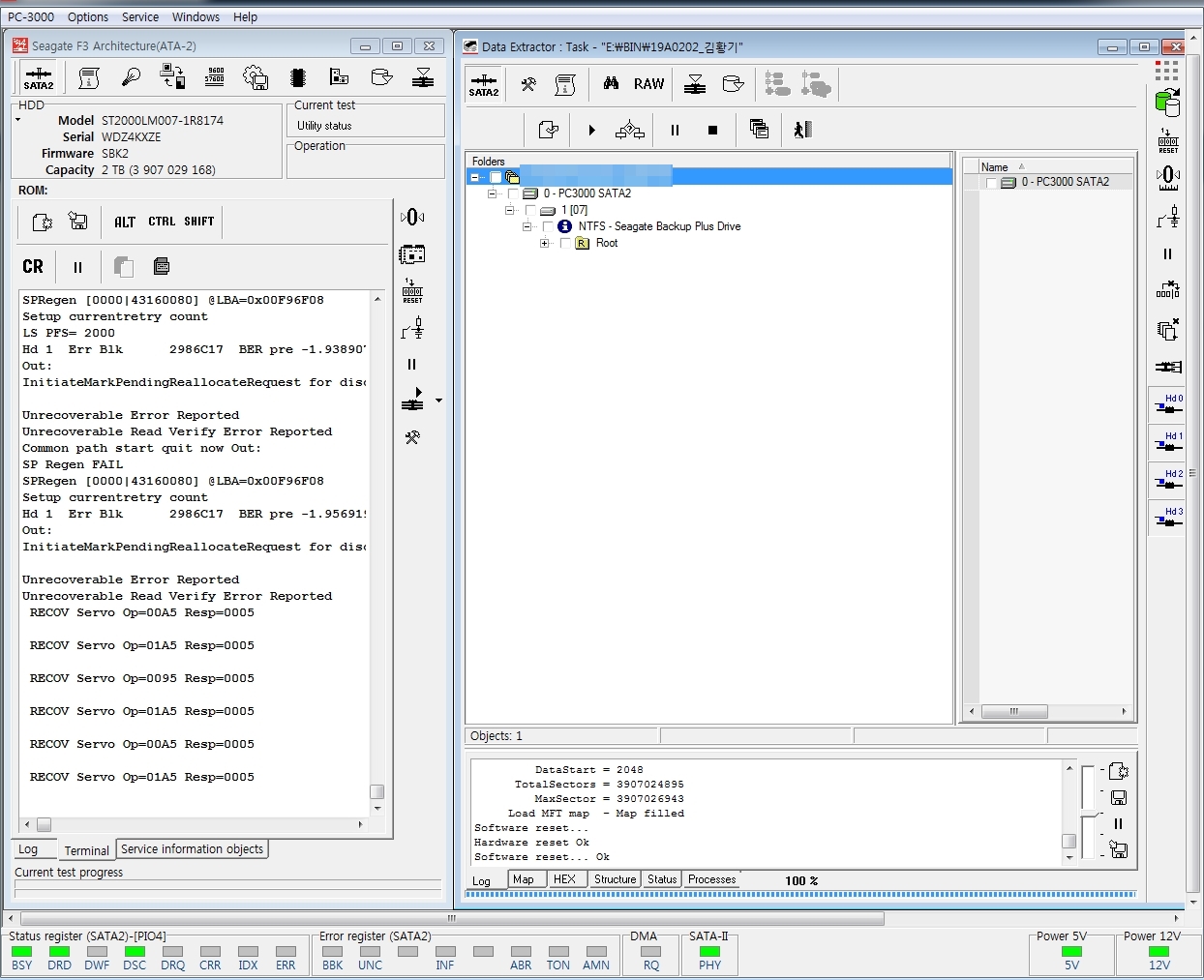
Task: Click the flowchart question-mark icon
Action: click(x=630, y=130)
